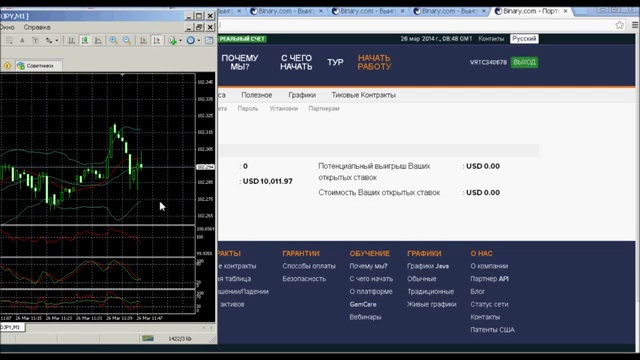The image size is (640, 360).
Task: Open the Справка menu in MetaTrader
Action: pyautogui.click(x=37, y=27)
